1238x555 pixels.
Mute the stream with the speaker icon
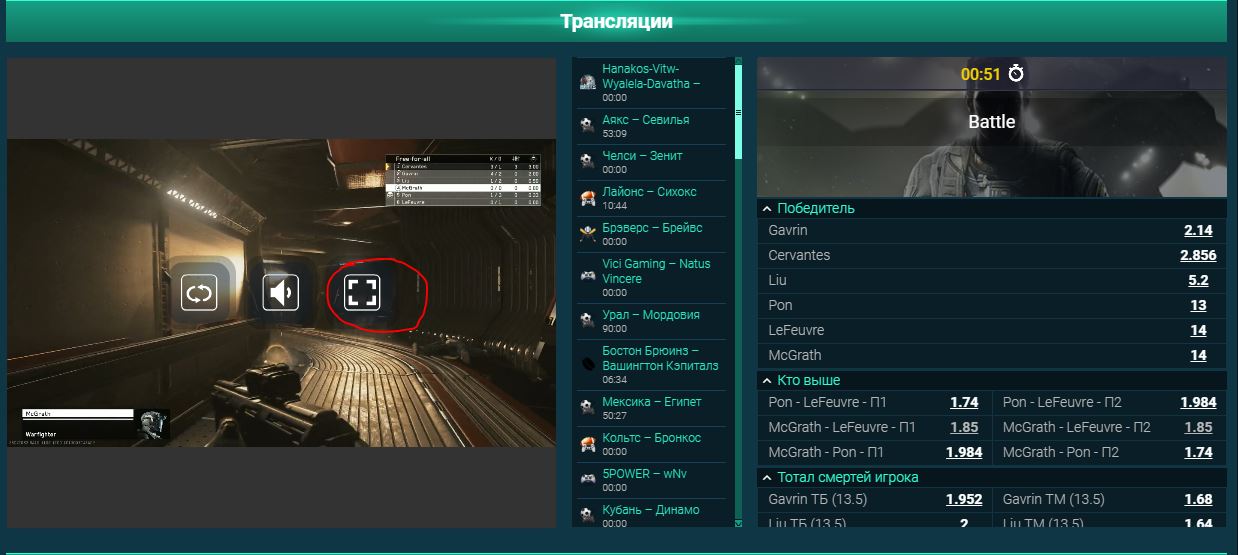[x=281, y=292]
